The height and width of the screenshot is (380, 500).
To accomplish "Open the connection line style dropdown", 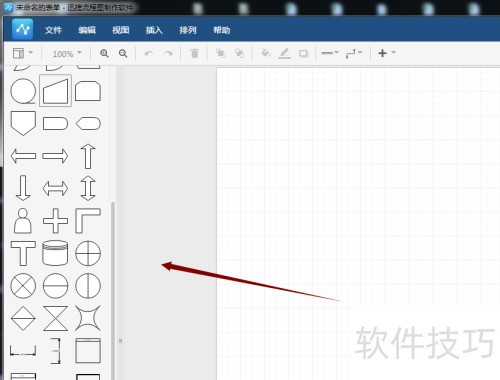I will tap(330, 53).
